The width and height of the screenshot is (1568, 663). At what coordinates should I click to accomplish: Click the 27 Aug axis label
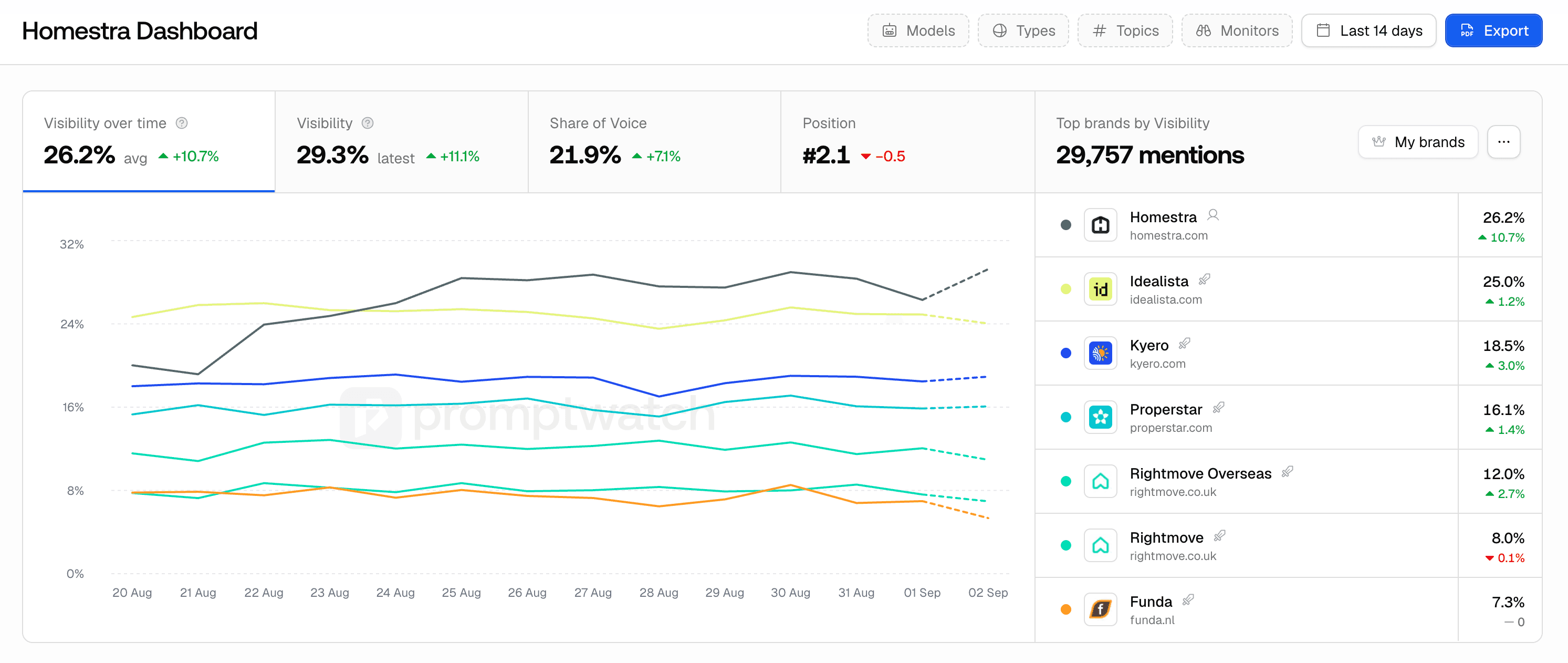coord(593,593)
